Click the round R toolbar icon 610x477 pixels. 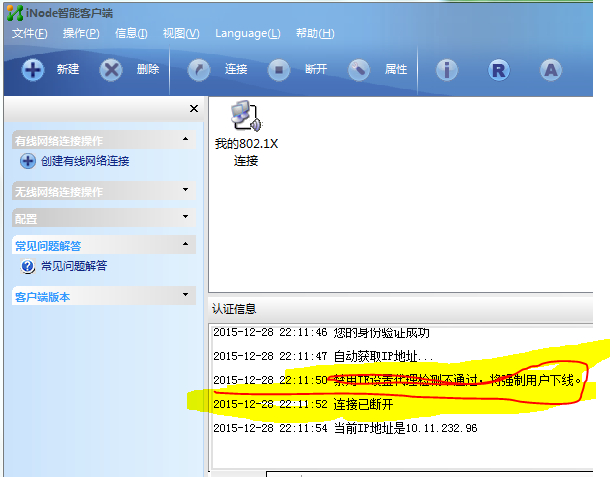point(499,70)
